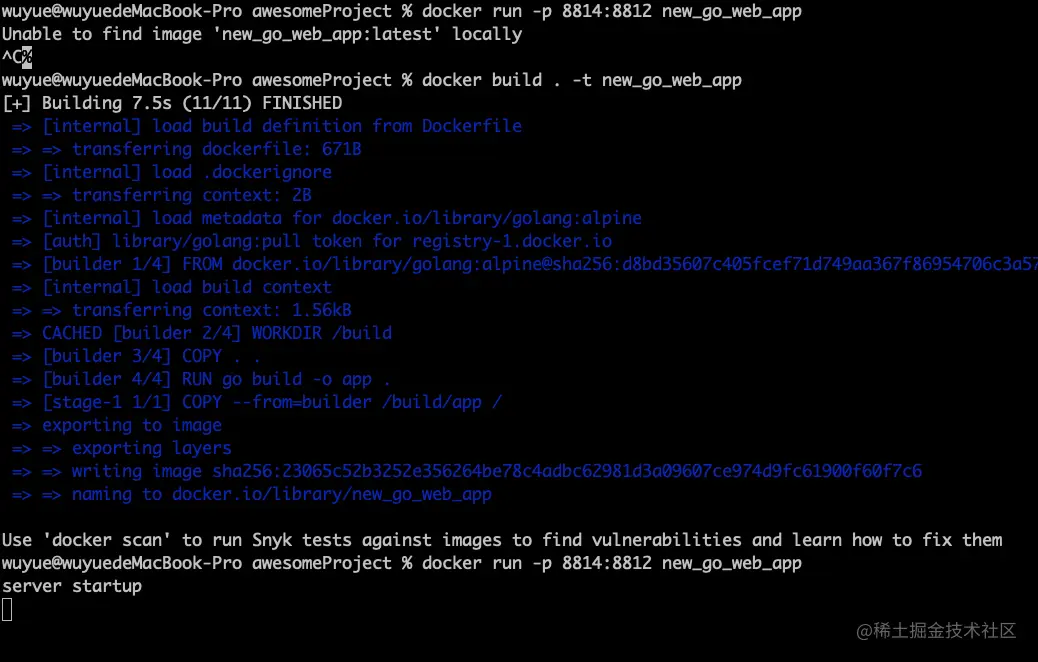Click the '[builder 3/4] COPY . .' line

pyautogui.click(x=150, y=356)
